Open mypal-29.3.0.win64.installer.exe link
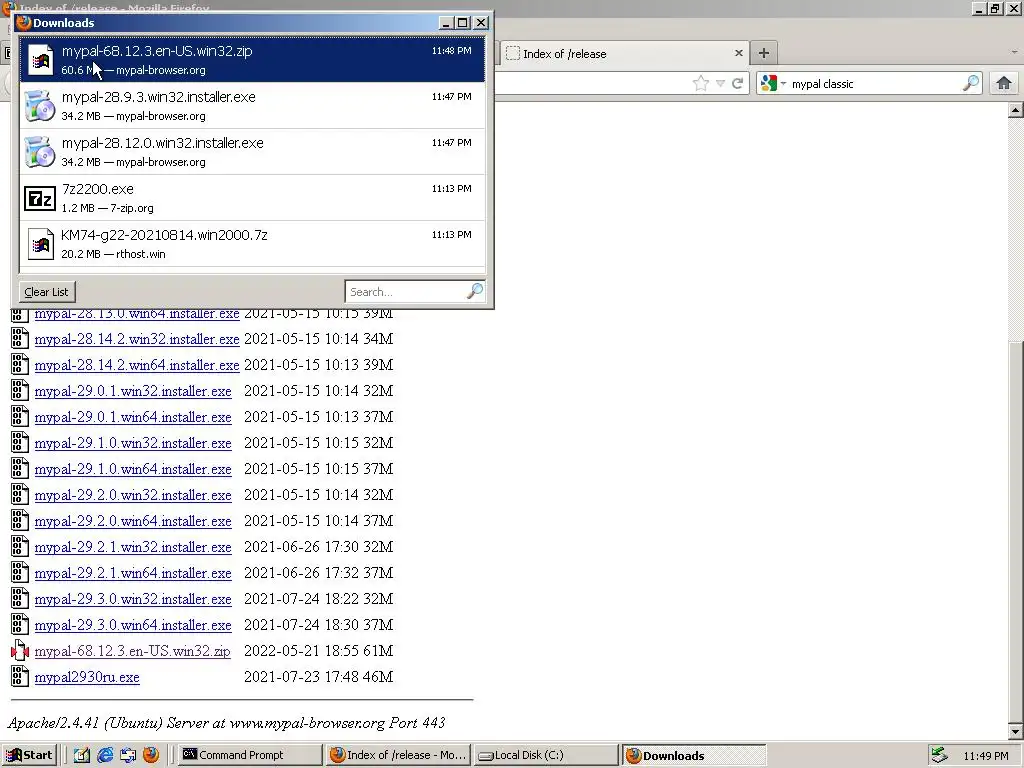 tap(133, 625)
